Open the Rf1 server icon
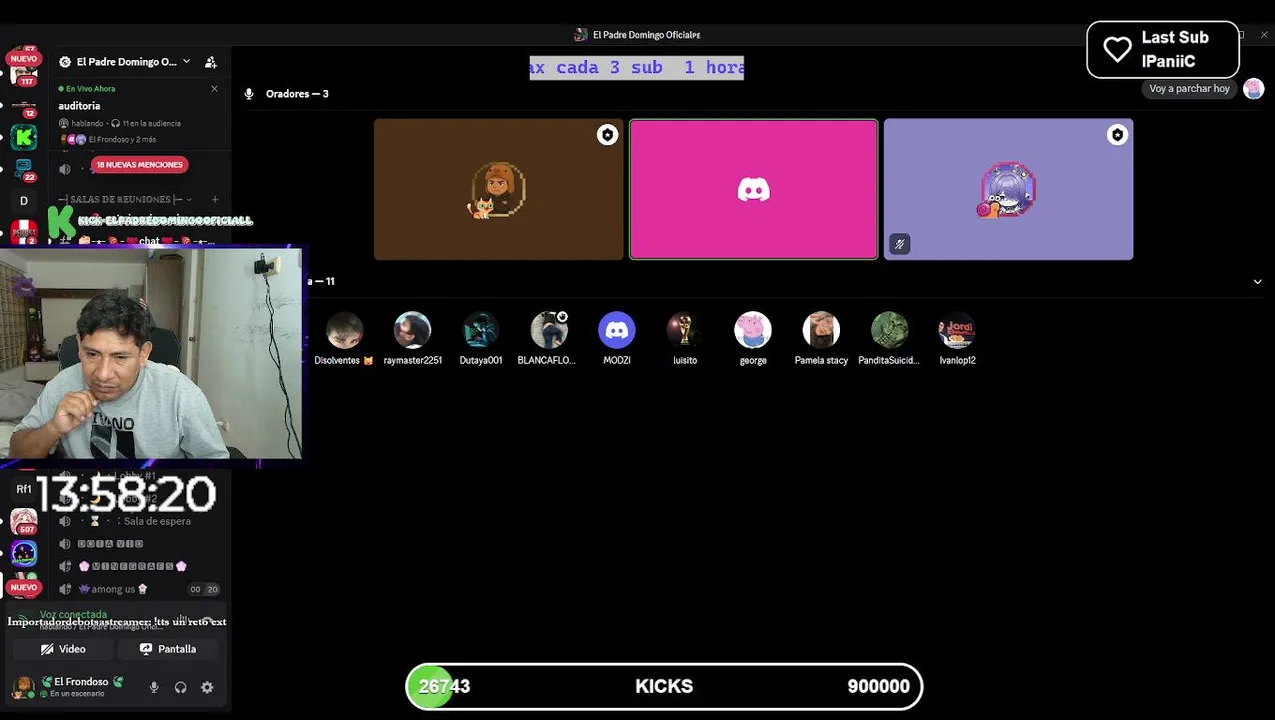The width and height of the screenshot is (1275, 720). point(24,489)
